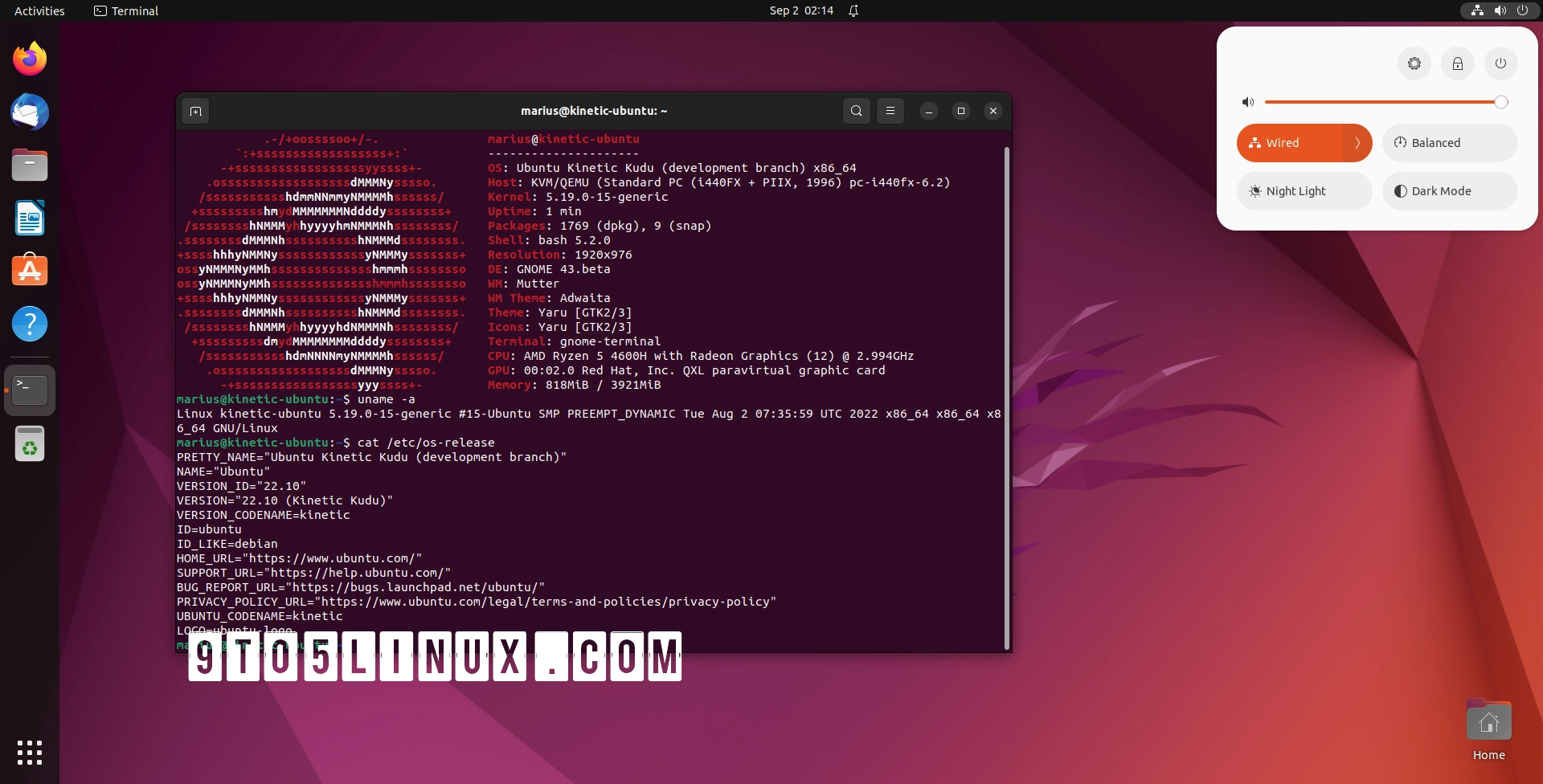
Task: Toggle Dark Mode on
Action: pyautogui.click(x=1448, y=191)
